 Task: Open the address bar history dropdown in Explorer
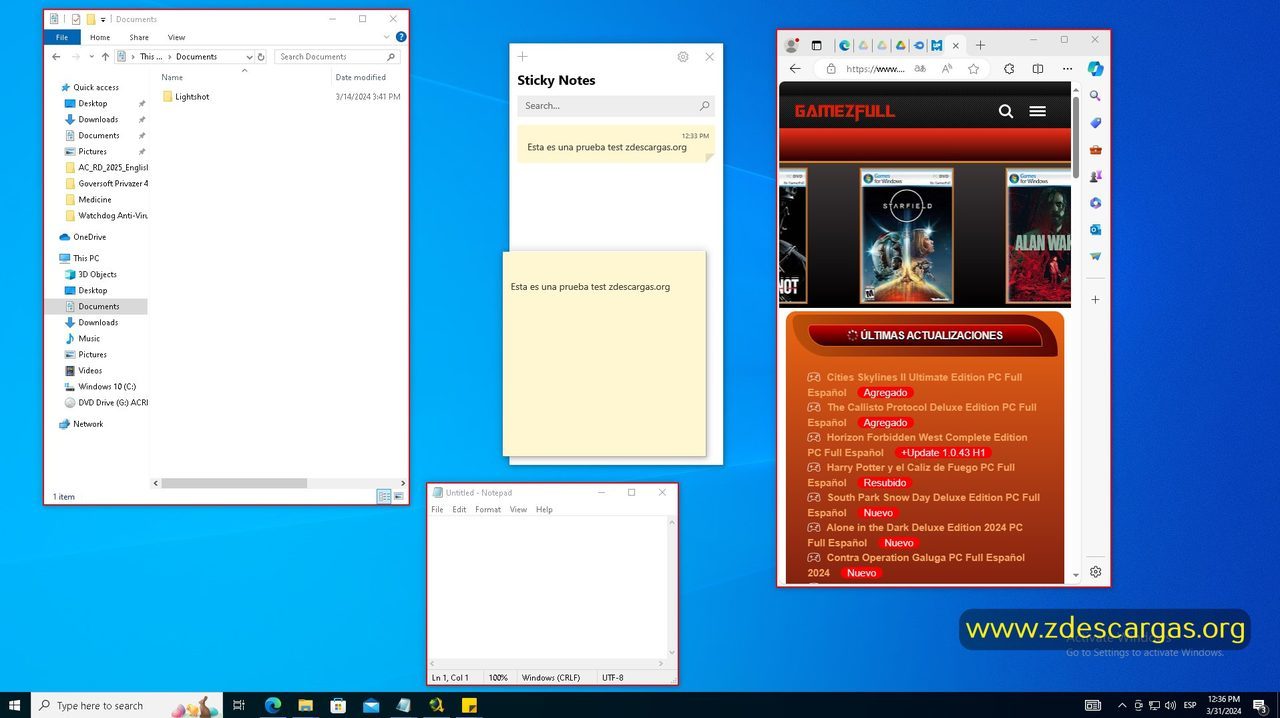(249, 57)
